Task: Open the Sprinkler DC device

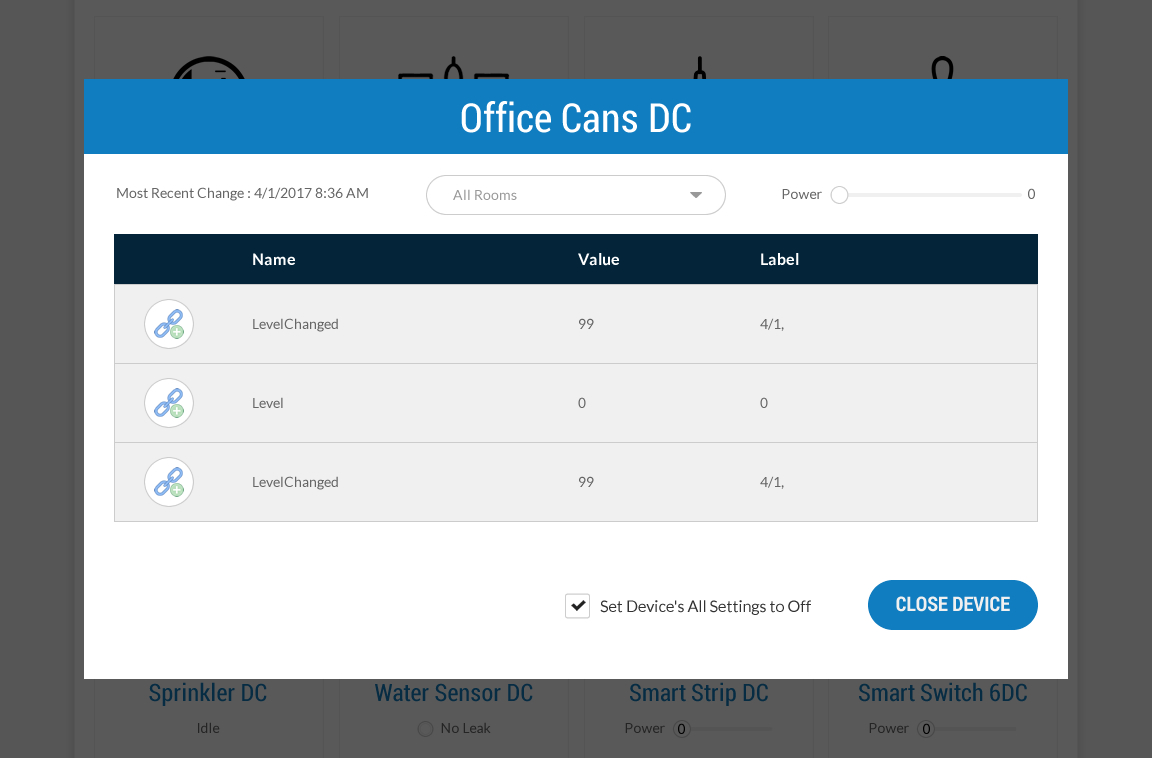Action: pos(208,693)
